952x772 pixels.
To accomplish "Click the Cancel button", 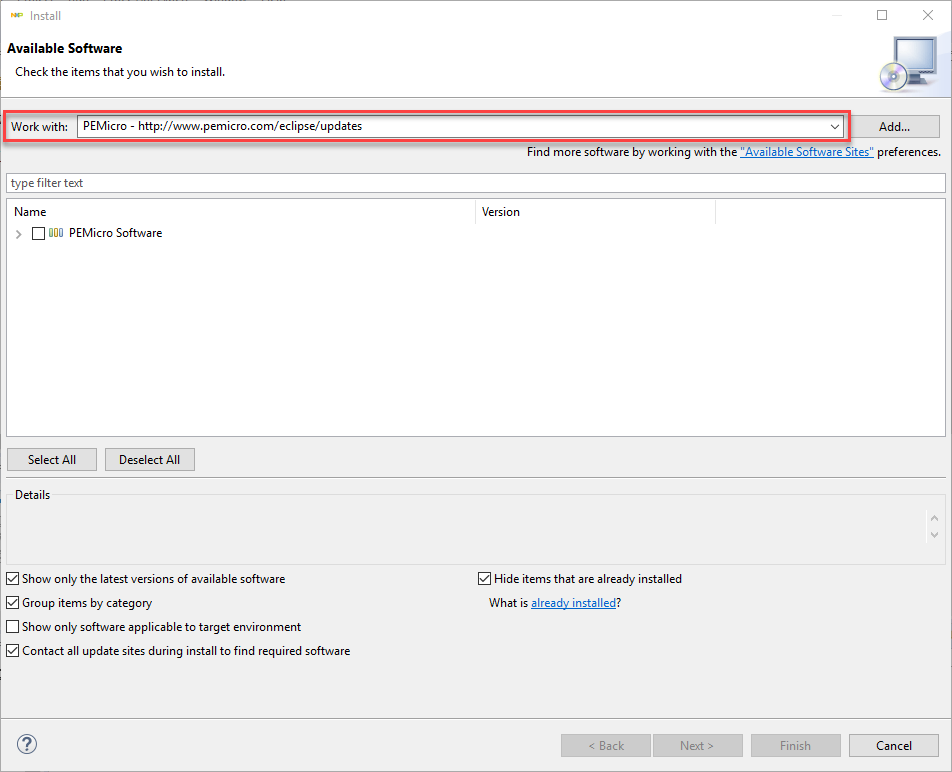I will point(894,745).
